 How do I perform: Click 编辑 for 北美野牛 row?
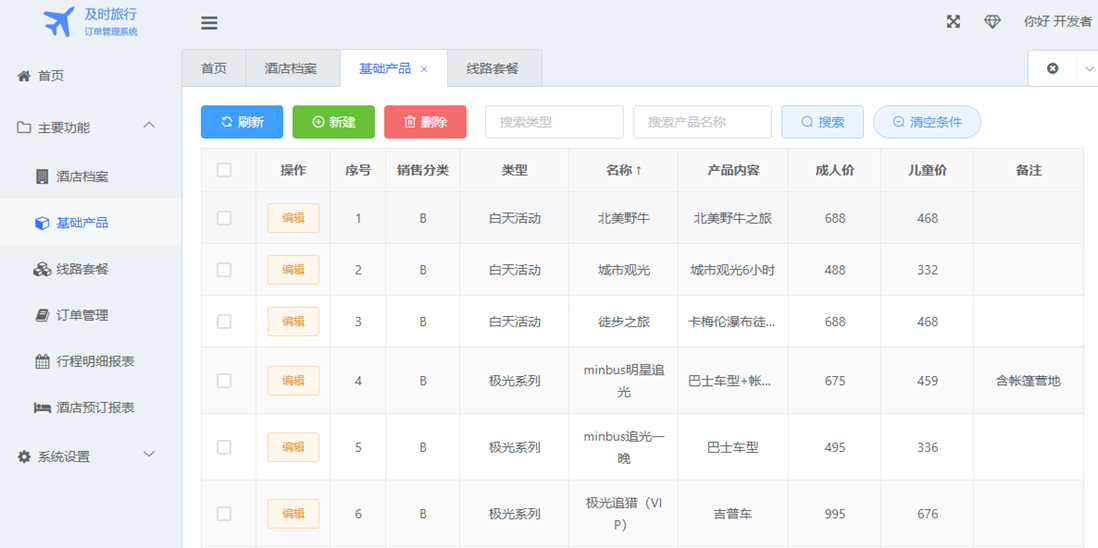[x=293, y=218]
